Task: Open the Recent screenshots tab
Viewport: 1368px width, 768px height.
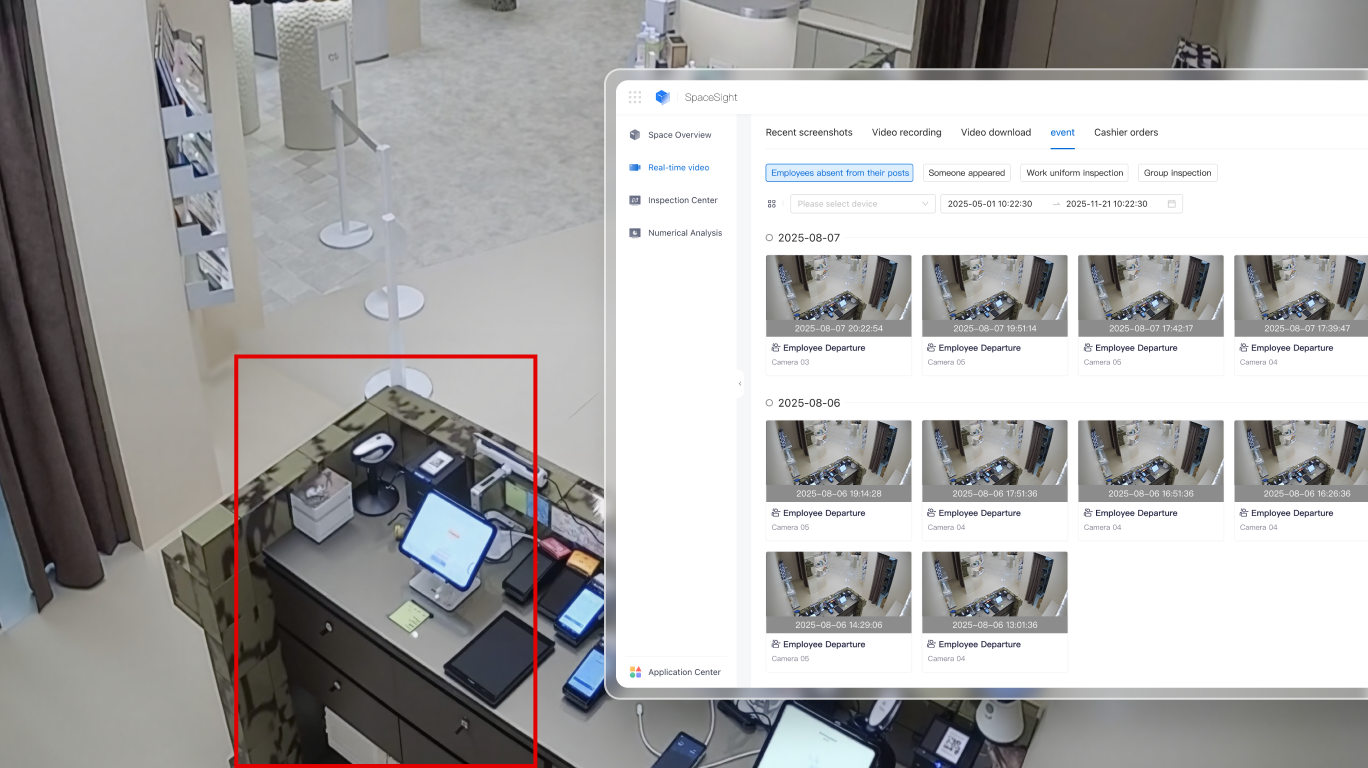Action: [809, 132]
